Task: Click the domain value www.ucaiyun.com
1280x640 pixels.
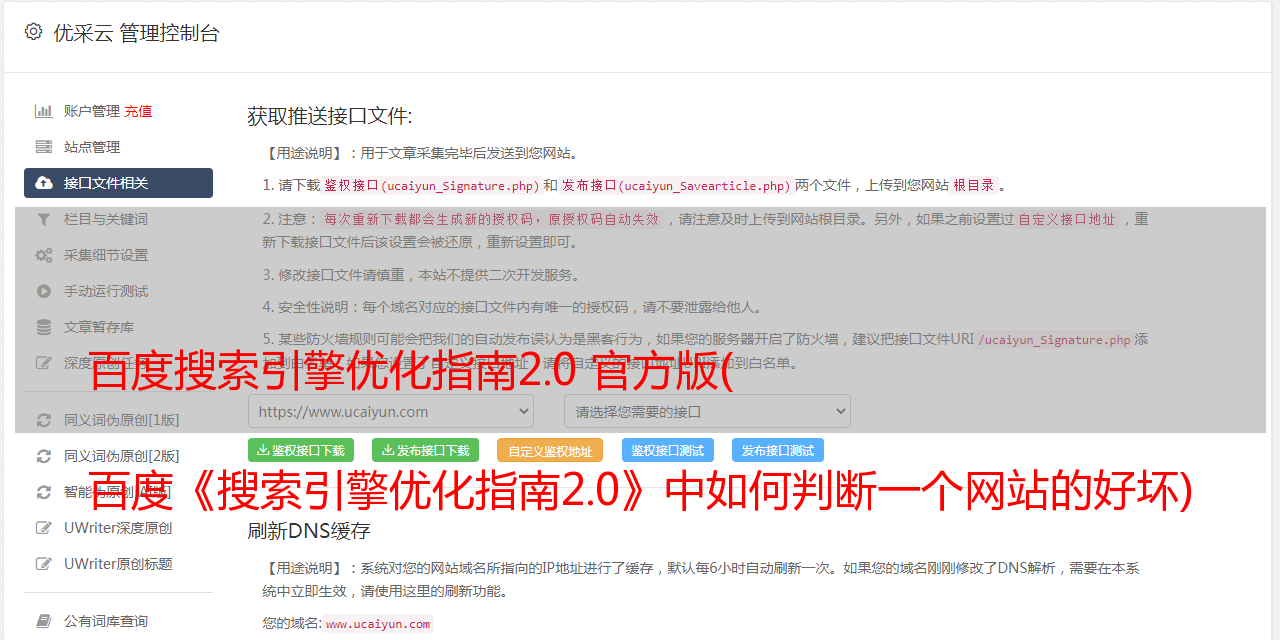Action: coord(378,624)
